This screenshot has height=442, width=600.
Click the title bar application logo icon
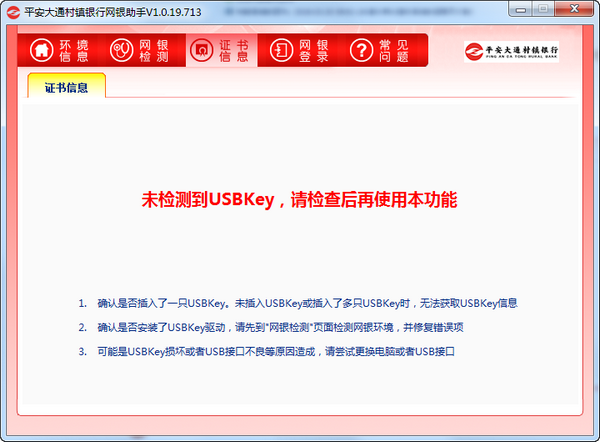pyautogui.click(x=13, y=12)
